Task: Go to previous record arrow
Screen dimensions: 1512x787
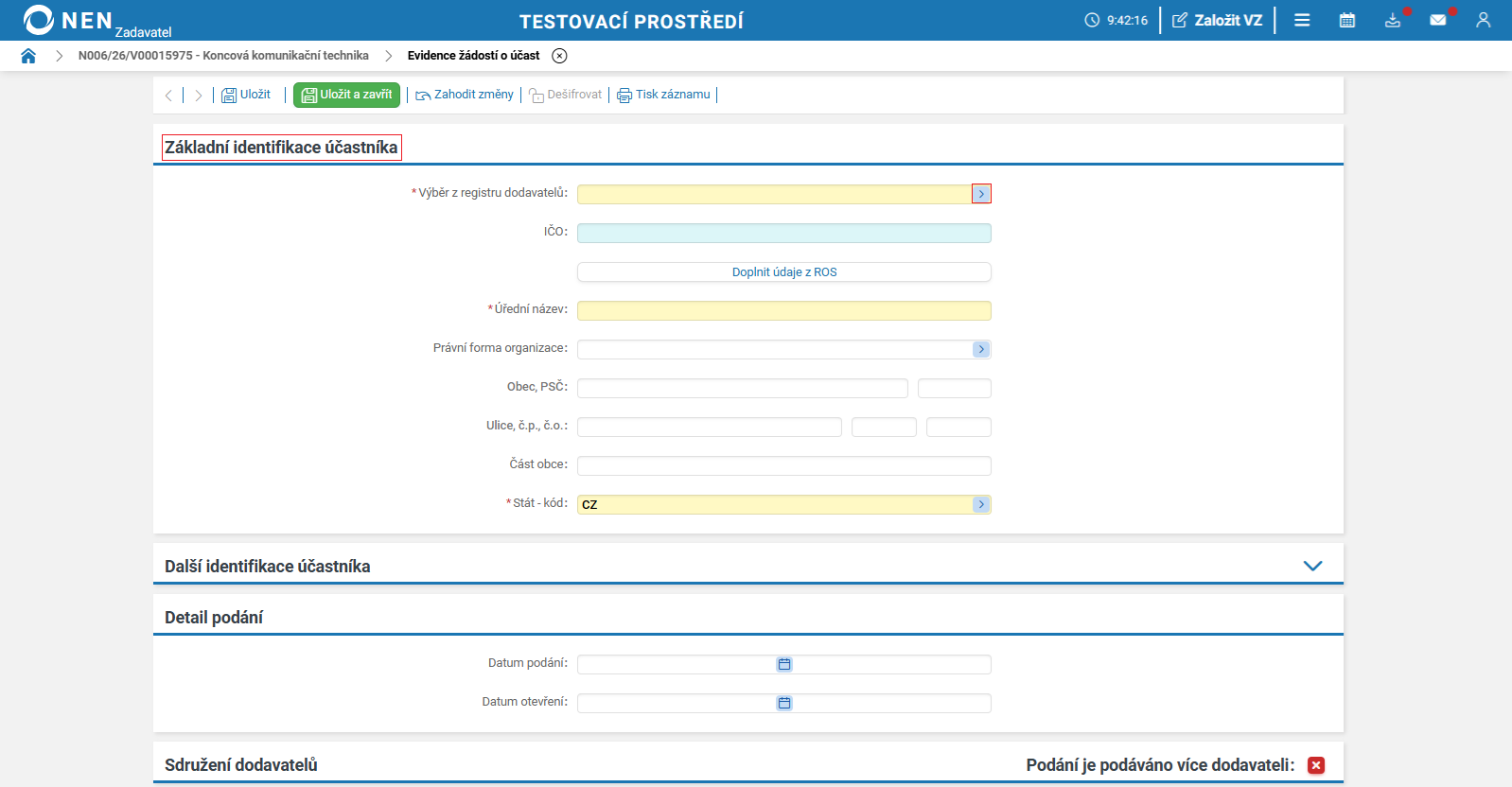Action: tap(168, 95)
